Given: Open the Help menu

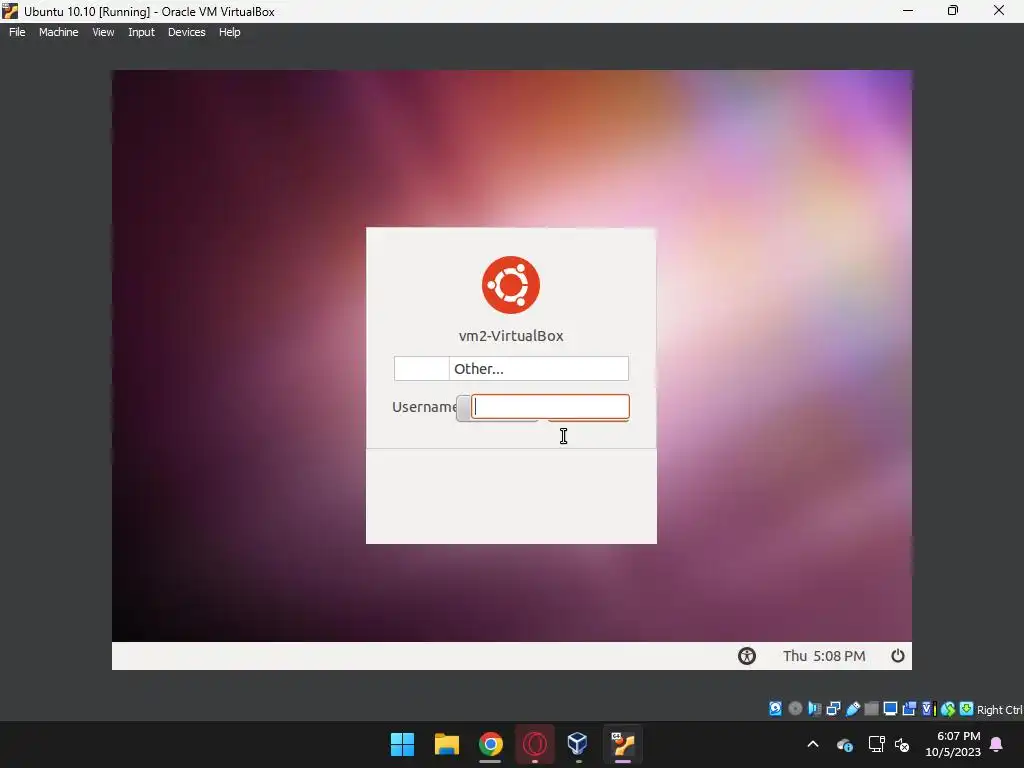Looking at the screenshot, I should pos(229,32).
